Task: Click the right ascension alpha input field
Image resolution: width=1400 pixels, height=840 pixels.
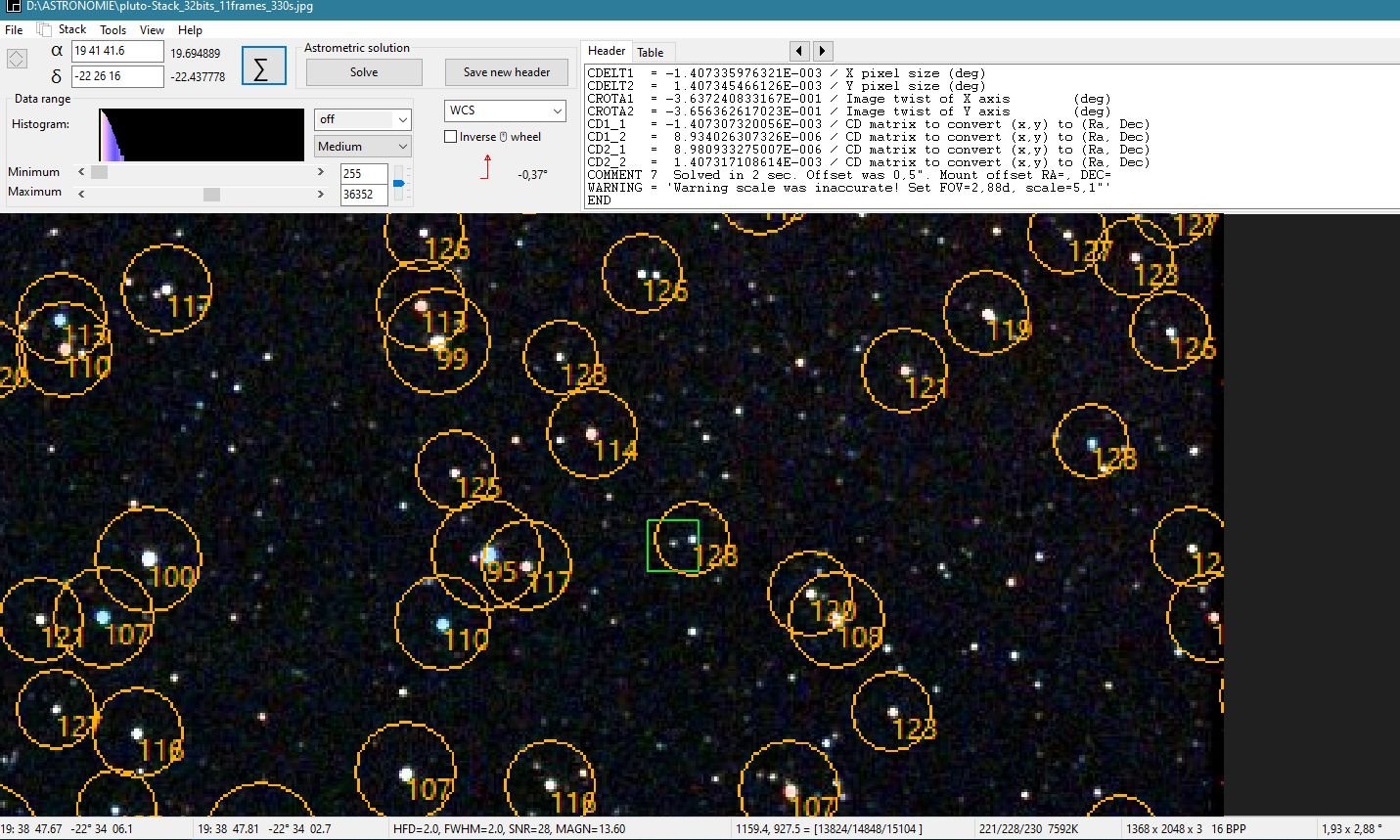Action: pyautogui.click(x=117, y=51)
